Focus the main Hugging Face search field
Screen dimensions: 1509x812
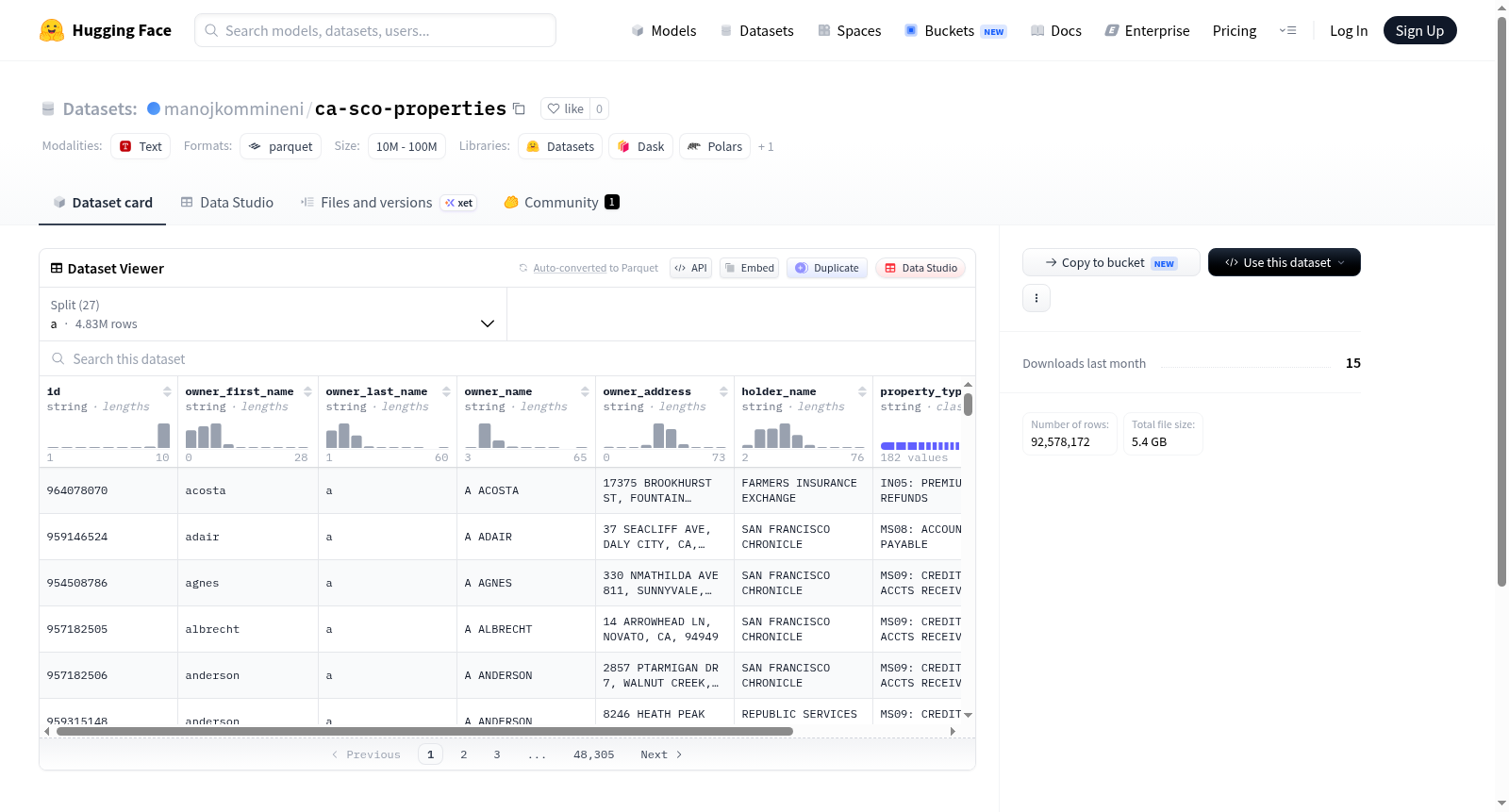pos(375,30)
